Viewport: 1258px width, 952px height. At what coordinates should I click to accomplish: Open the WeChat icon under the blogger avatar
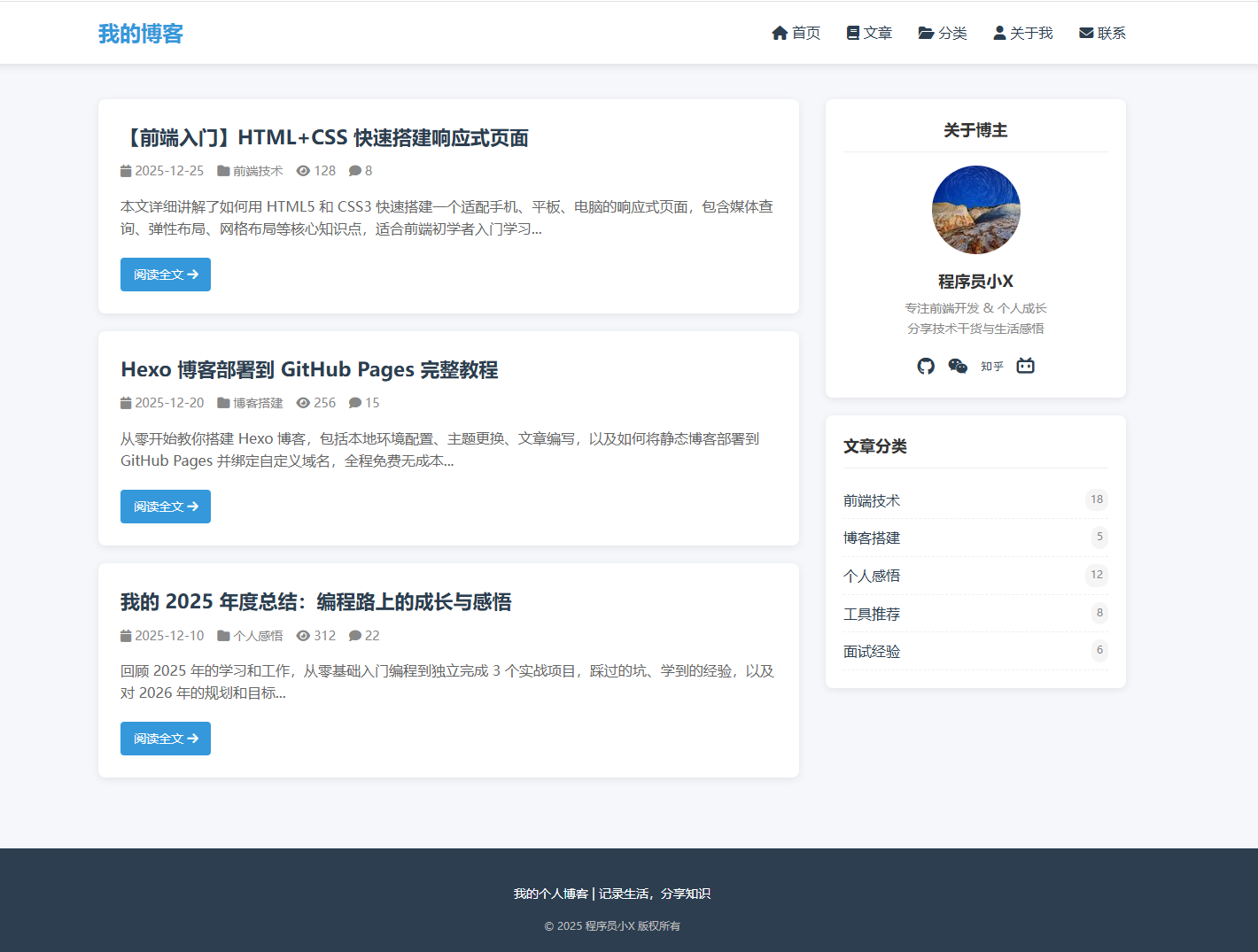(958, 365)
